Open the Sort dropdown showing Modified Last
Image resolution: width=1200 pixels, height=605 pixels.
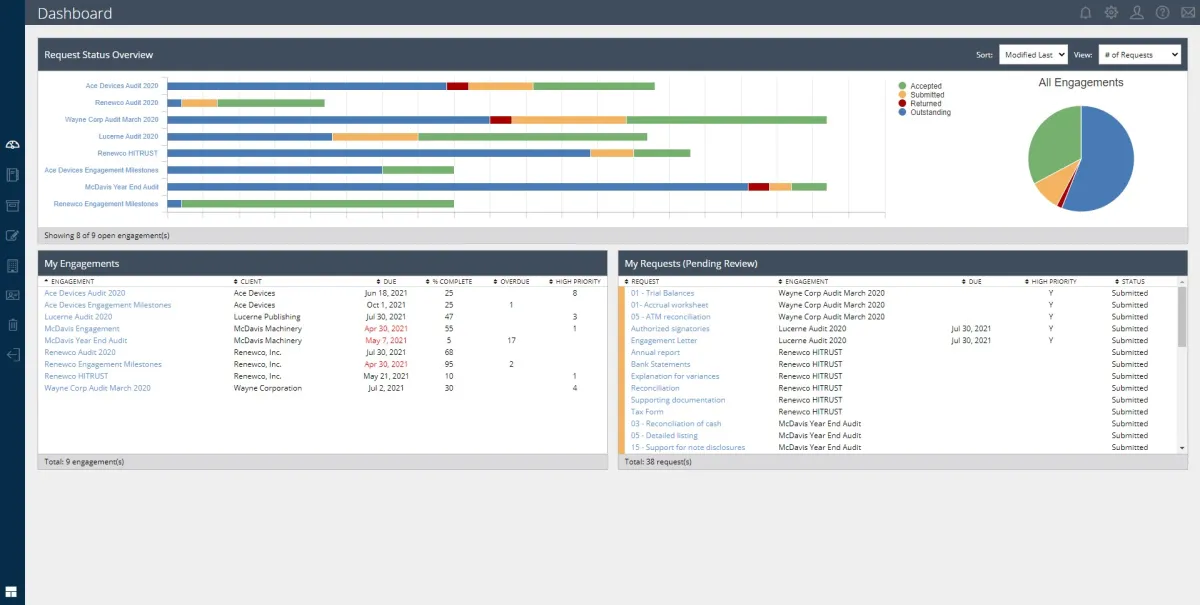(x=1033, y=55)
